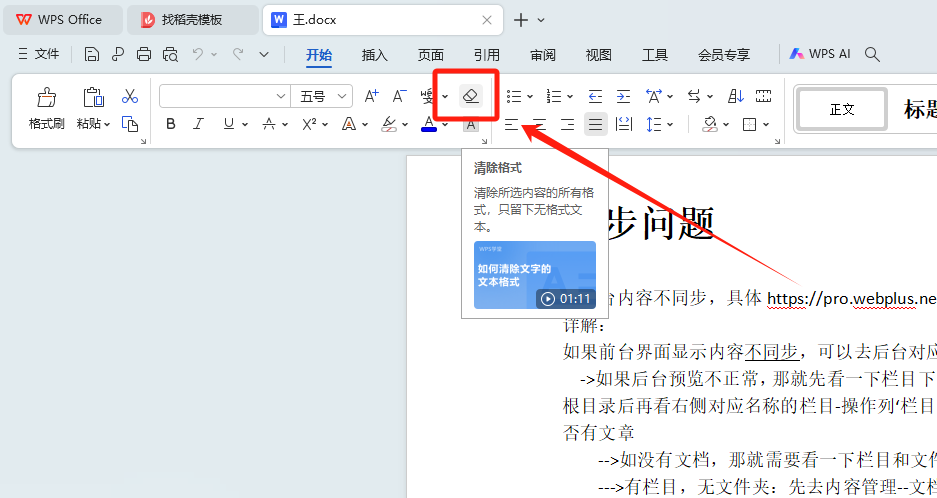Expand the font name combo box
This screenshot has width=937, height=498.
(x=281, y=96)
